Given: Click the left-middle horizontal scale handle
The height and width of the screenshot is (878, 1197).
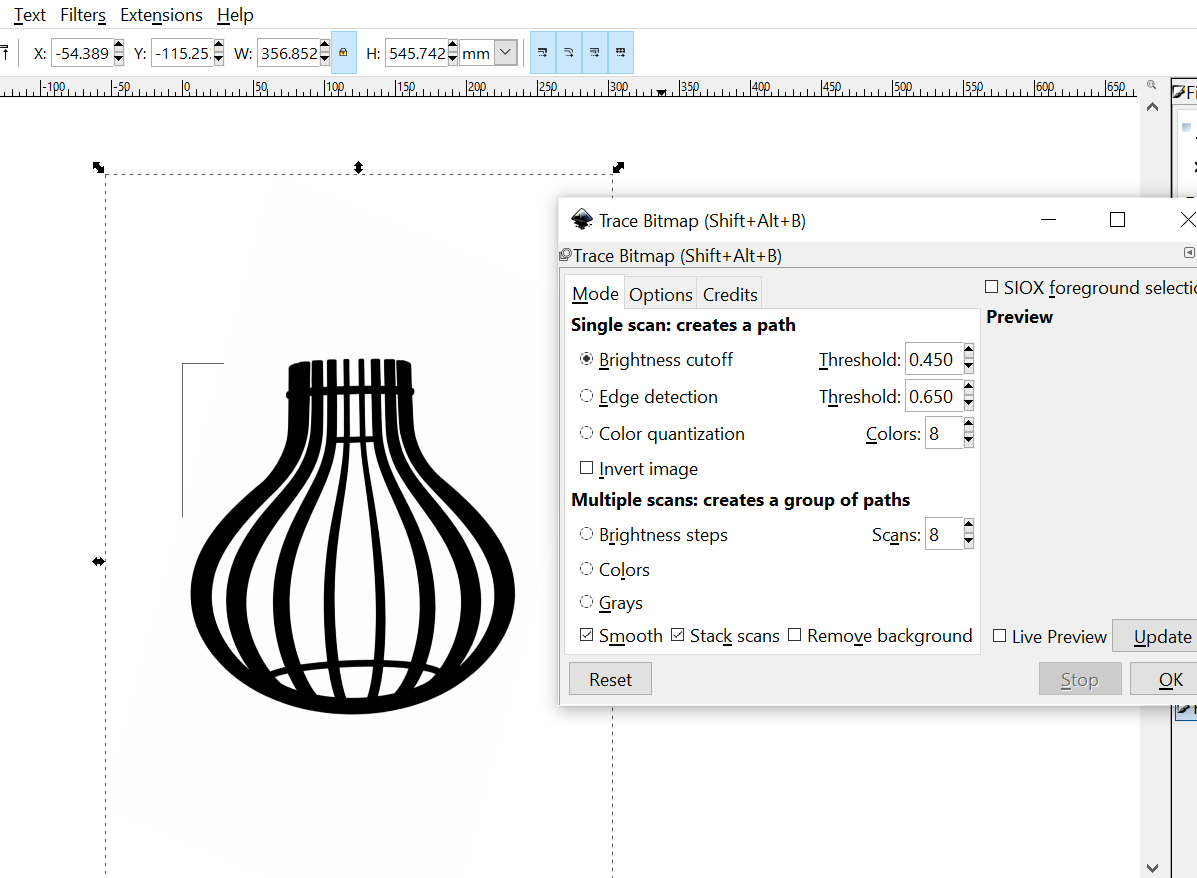Looking at the screenshot, I should pyautogui.click(x=98, y=561).
